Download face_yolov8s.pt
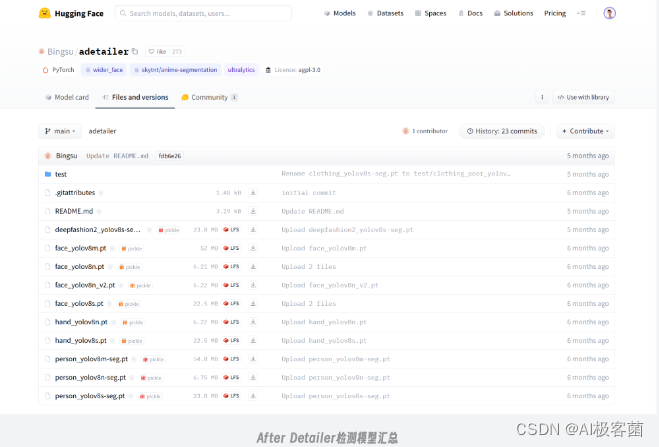This screenshot has width=659, height=447. tap(253, 304)
